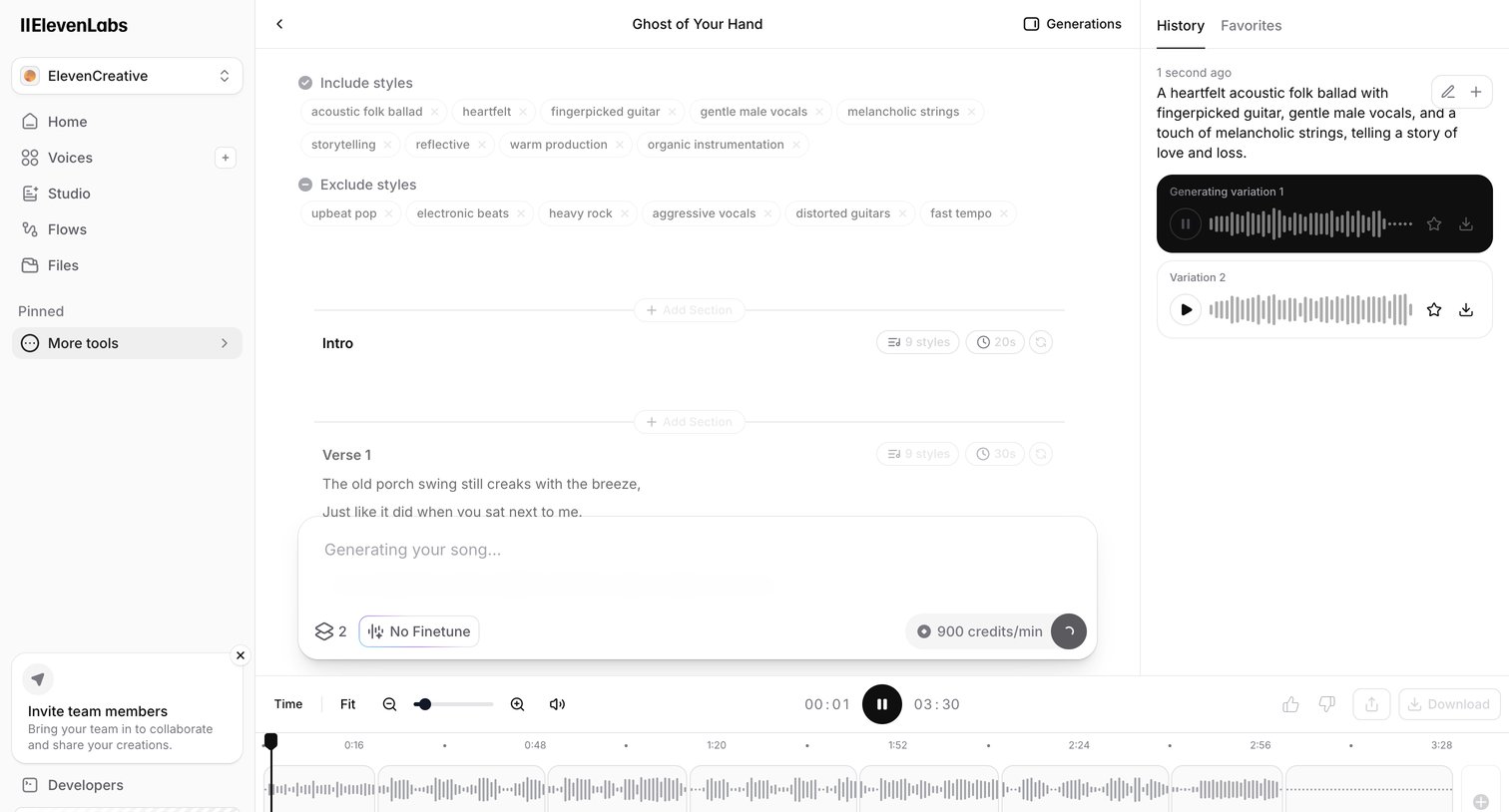Remove the 'melancholic strings' style tag
The height and width of the screenshot is (812, 1509).
[971, 112]
